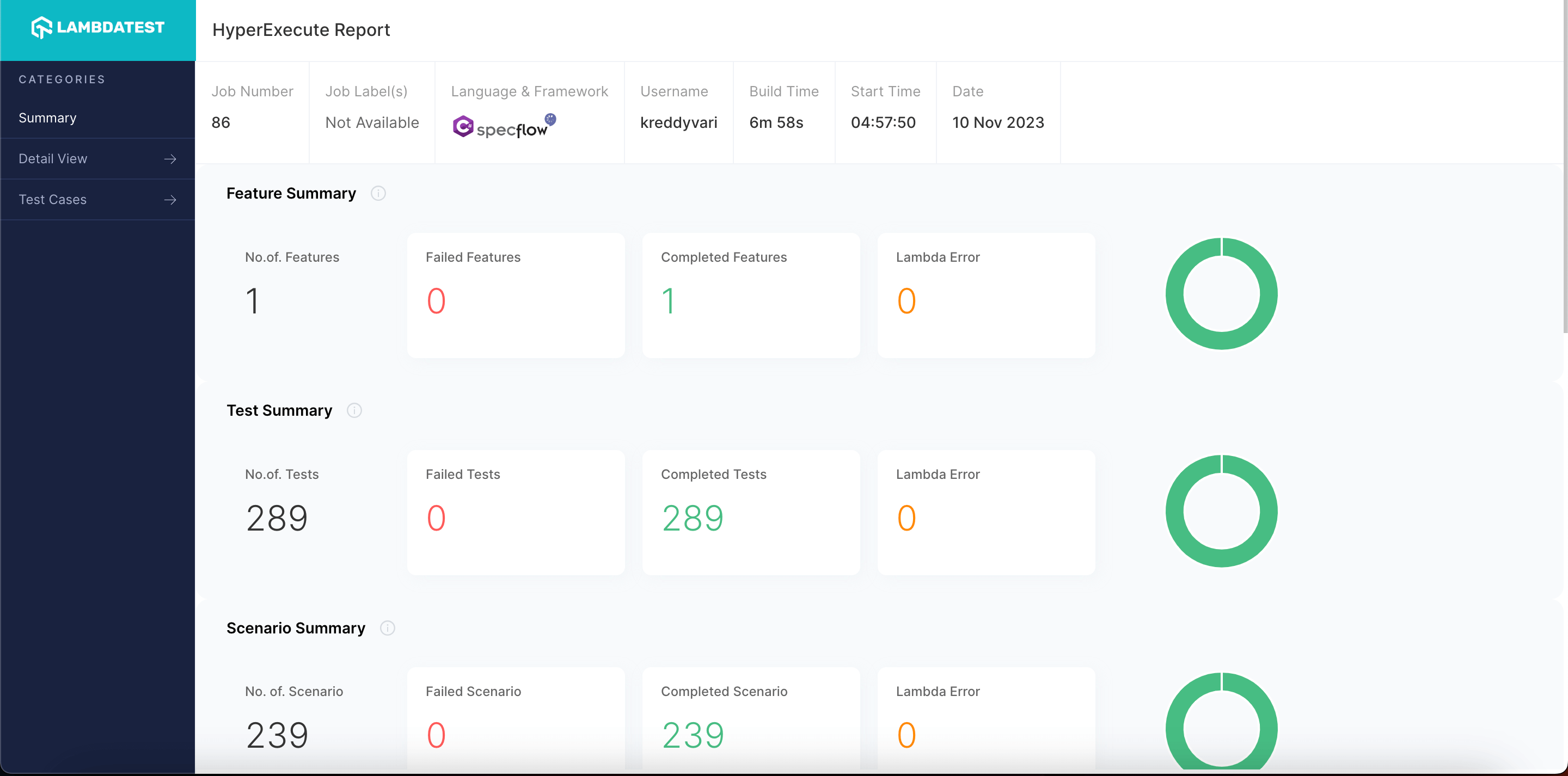The image size is (1568, 776).
Task: Click the Feature Summary info icon
Action: click(378, 194)
